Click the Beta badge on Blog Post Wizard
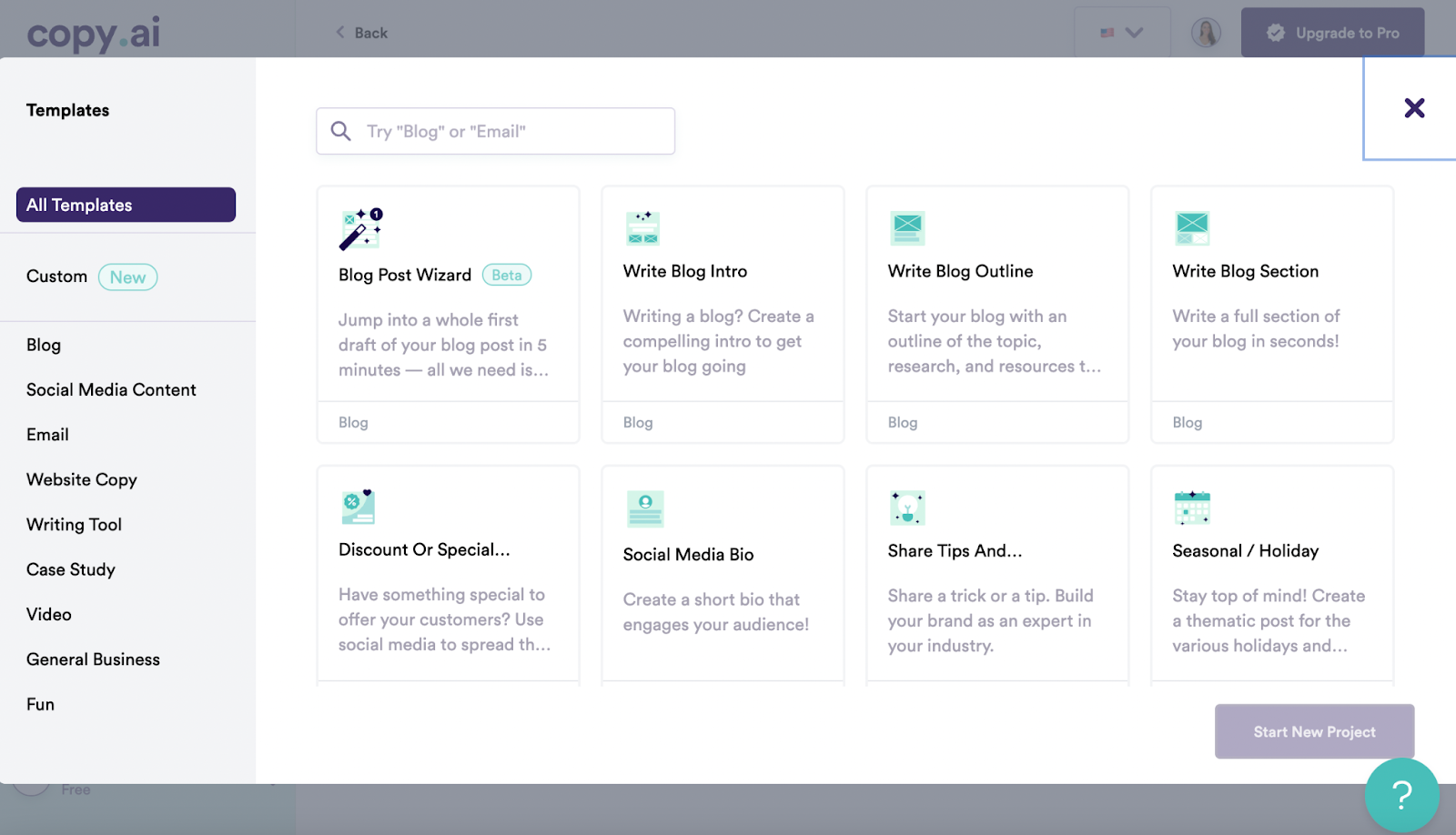 click(507, 275)
